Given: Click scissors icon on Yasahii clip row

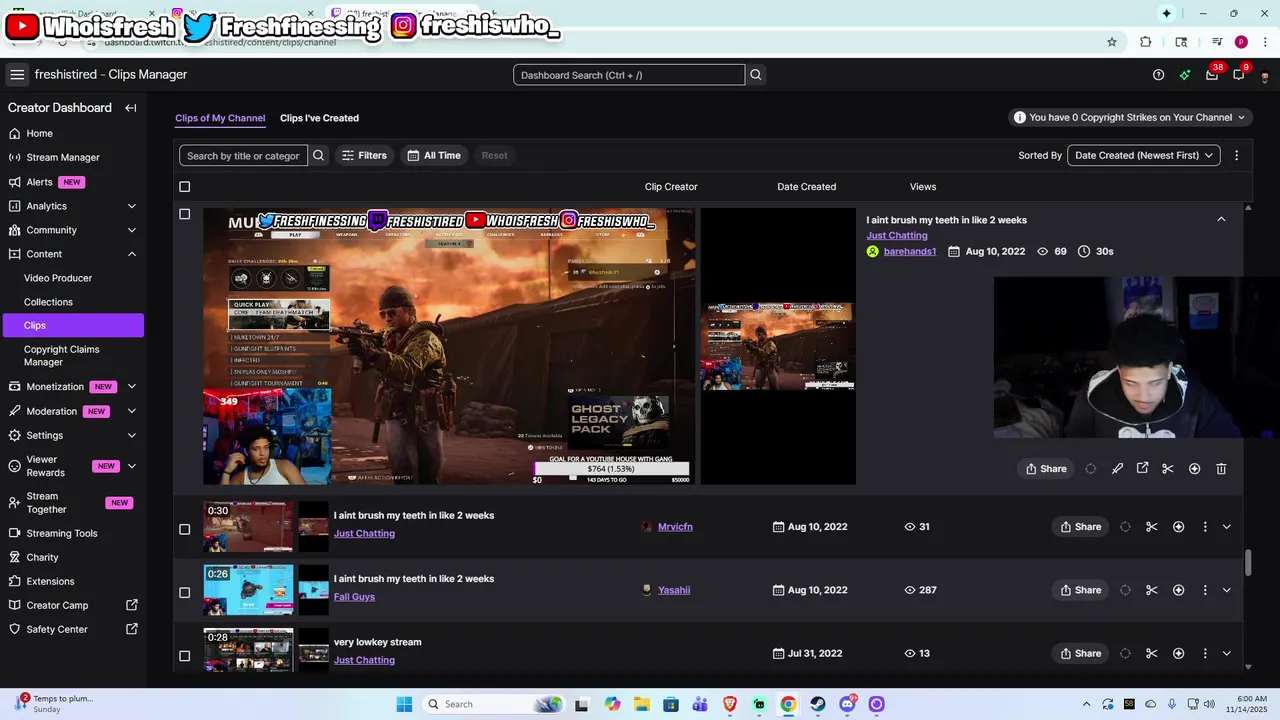Looking at the screenshot, I should pyautogui.click(x=1152, y=590).
